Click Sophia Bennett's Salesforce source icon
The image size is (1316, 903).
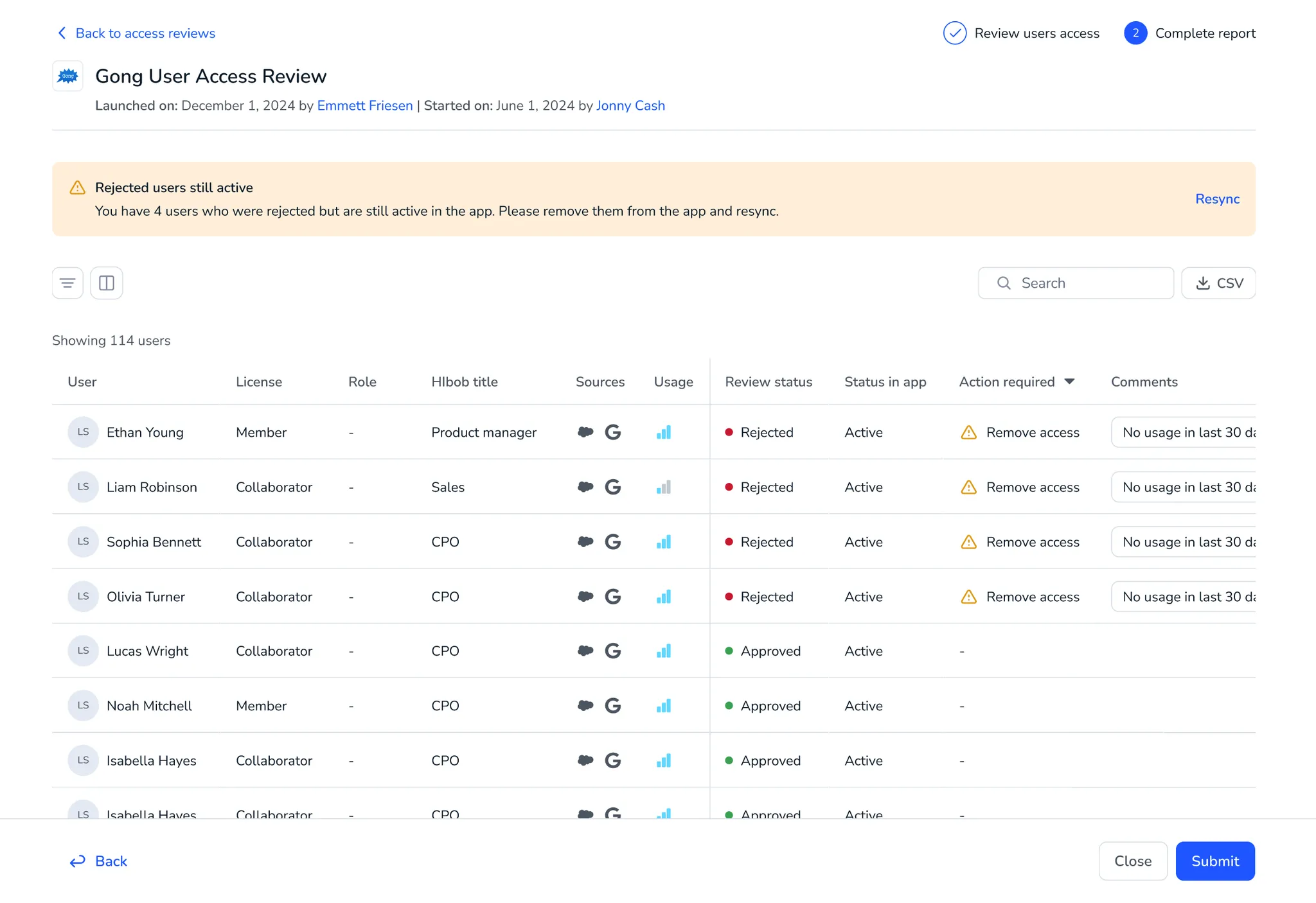pos(585,542)
